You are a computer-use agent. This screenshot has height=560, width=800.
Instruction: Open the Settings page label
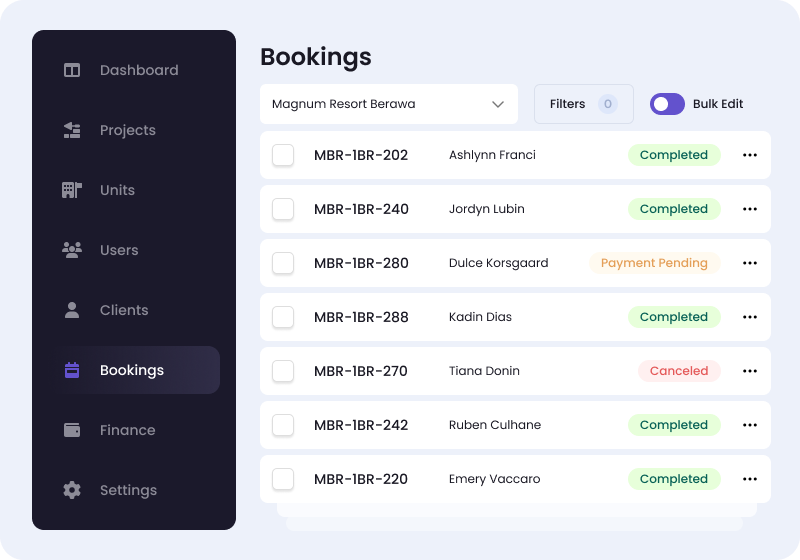(128, 490)
